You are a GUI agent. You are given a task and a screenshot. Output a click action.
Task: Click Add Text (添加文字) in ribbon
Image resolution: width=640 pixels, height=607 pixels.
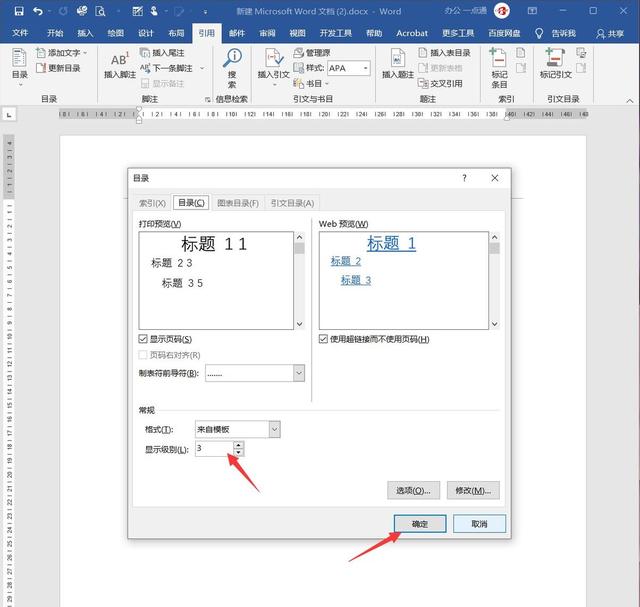pyautogui.click(x=62, y=53)
